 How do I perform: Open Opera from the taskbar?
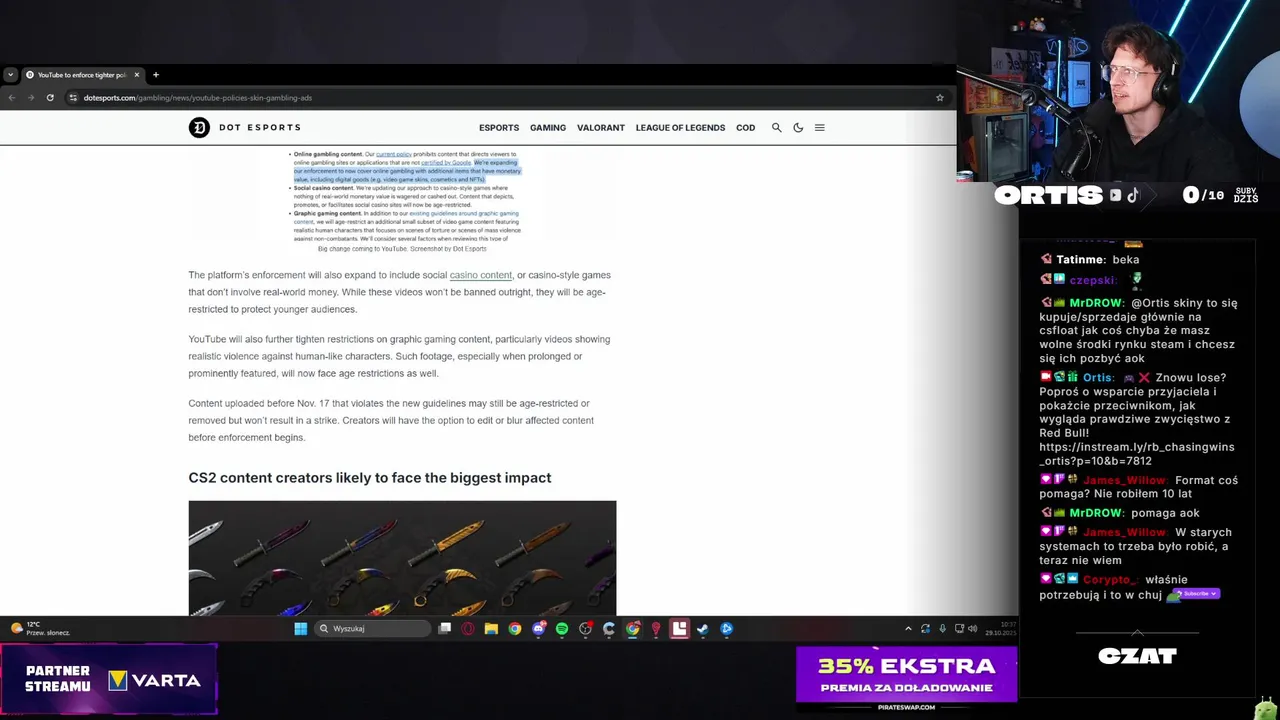(x=468, y=629)
